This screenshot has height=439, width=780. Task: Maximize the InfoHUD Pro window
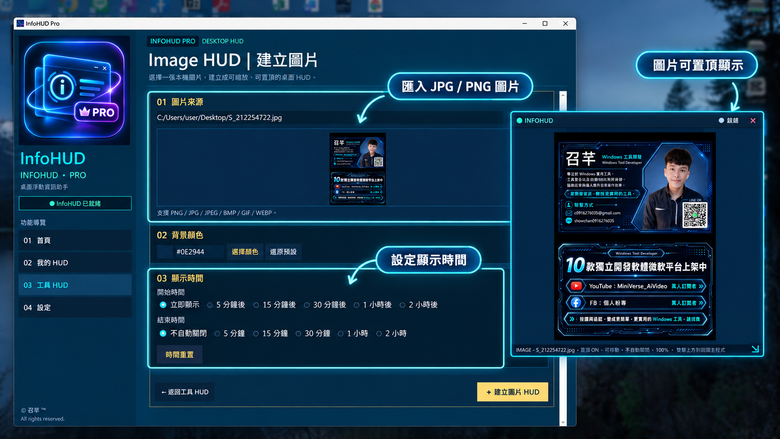pyautogui.click(x=545, y=23)
